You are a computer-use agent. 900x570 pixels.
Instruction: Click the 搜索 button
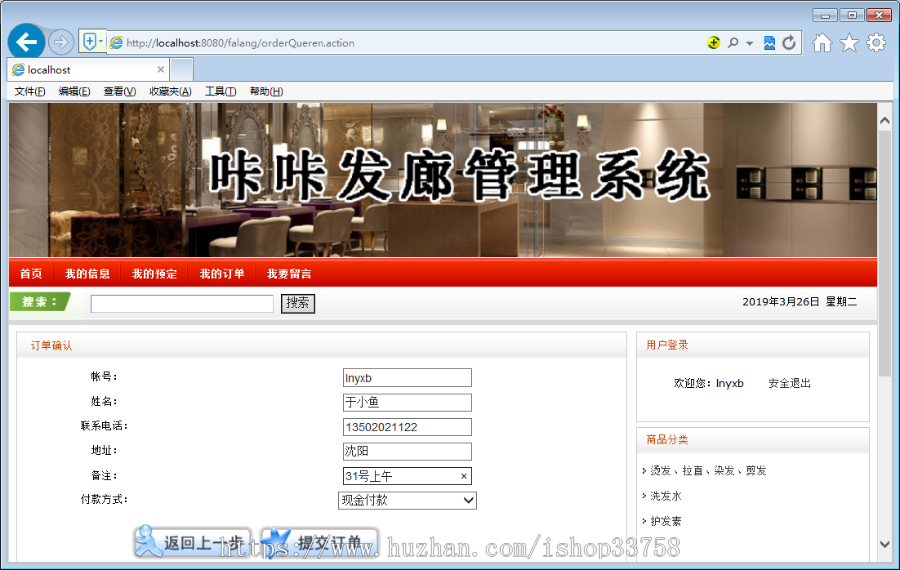point(298,303)
